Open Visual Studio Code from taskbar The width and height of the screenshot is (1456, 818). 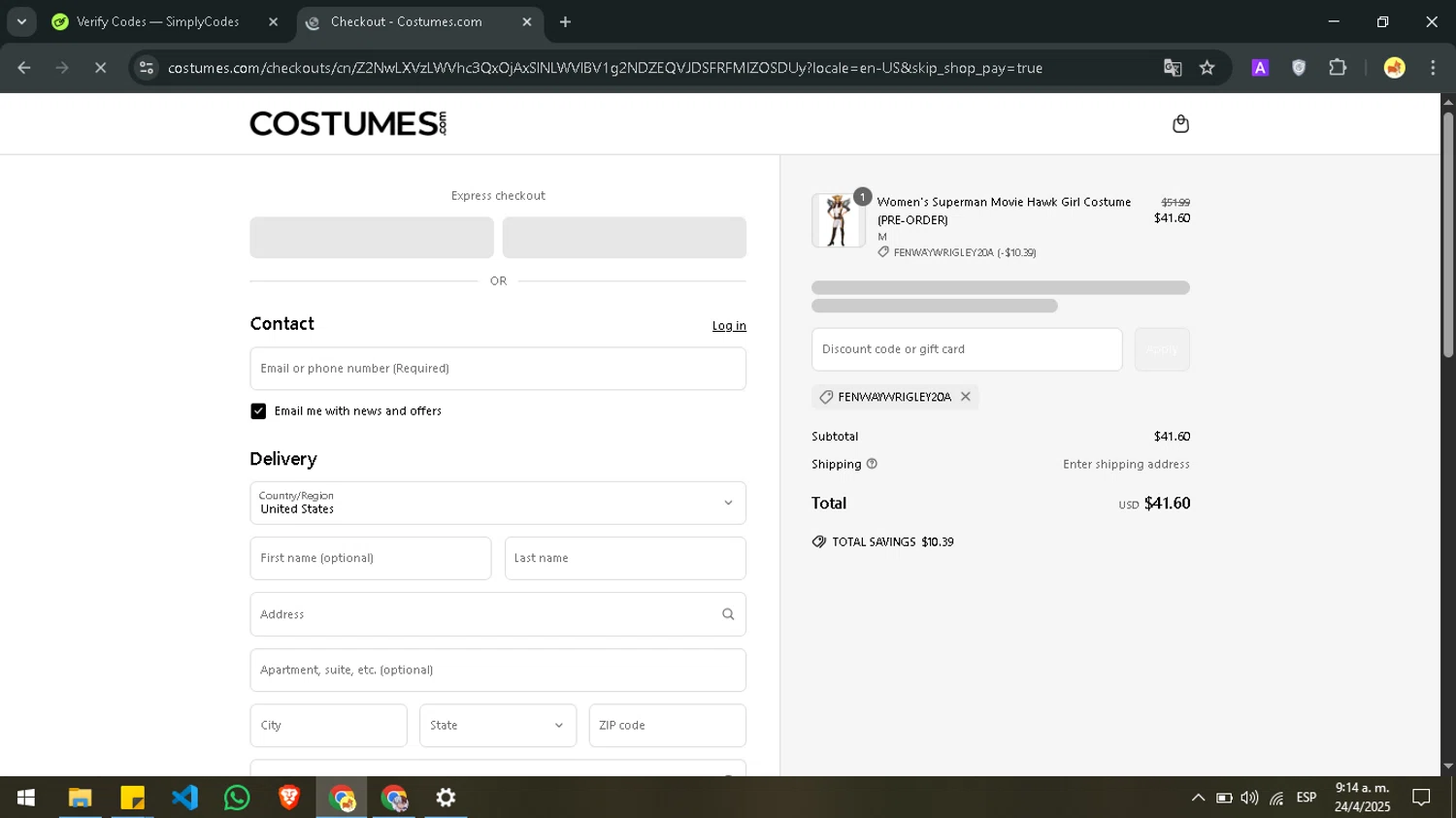184,798
